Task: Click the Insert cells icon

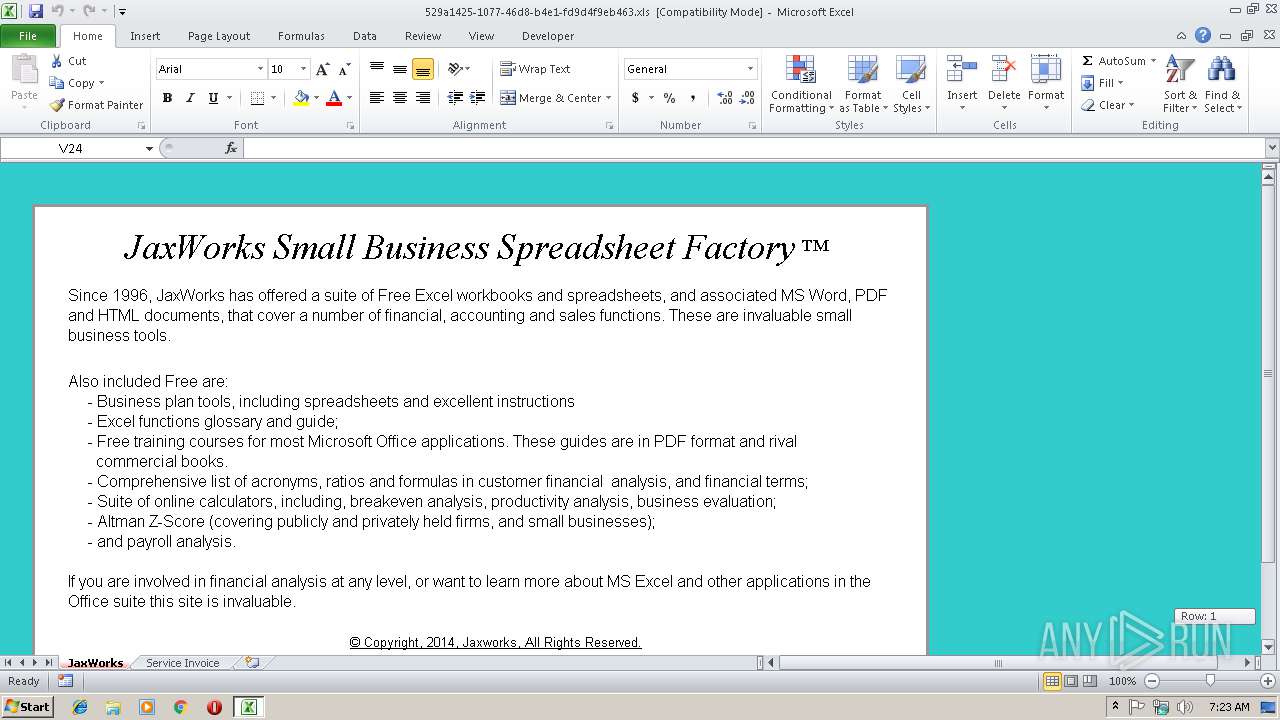Action: coord(962,69)
